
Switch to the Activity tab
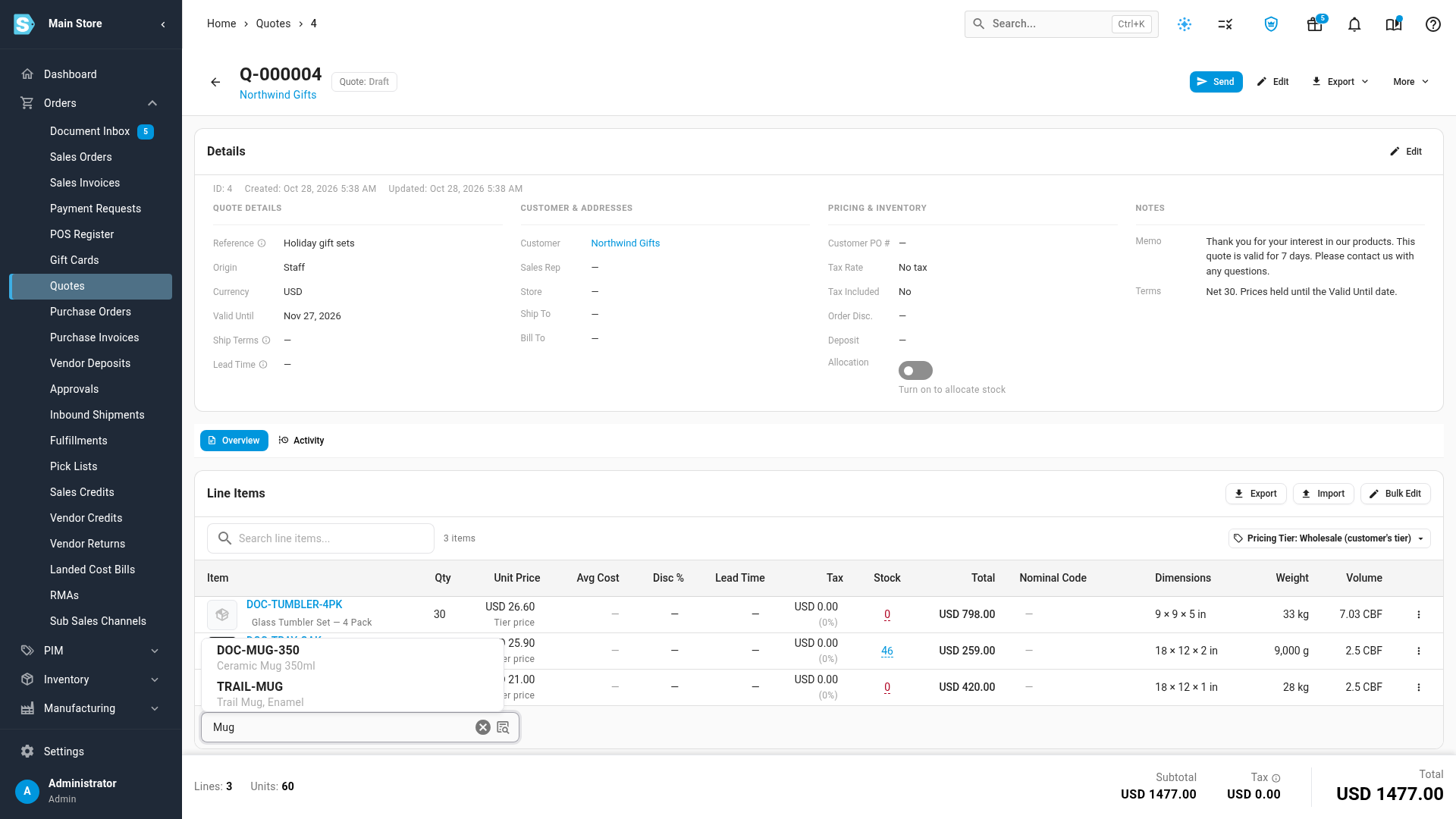tap(302, 441)
